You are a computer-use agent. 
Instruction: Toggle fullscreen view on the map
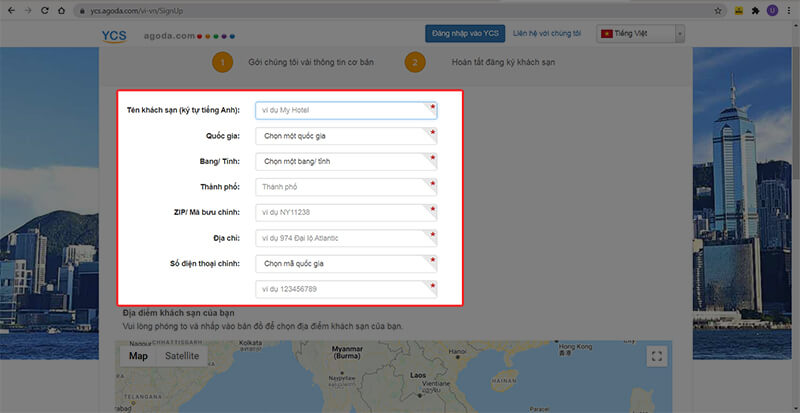point(656,356)
